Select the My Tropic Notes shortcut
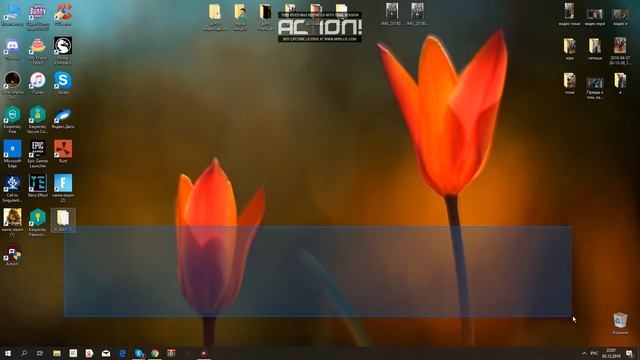 (x=38, y=50)
